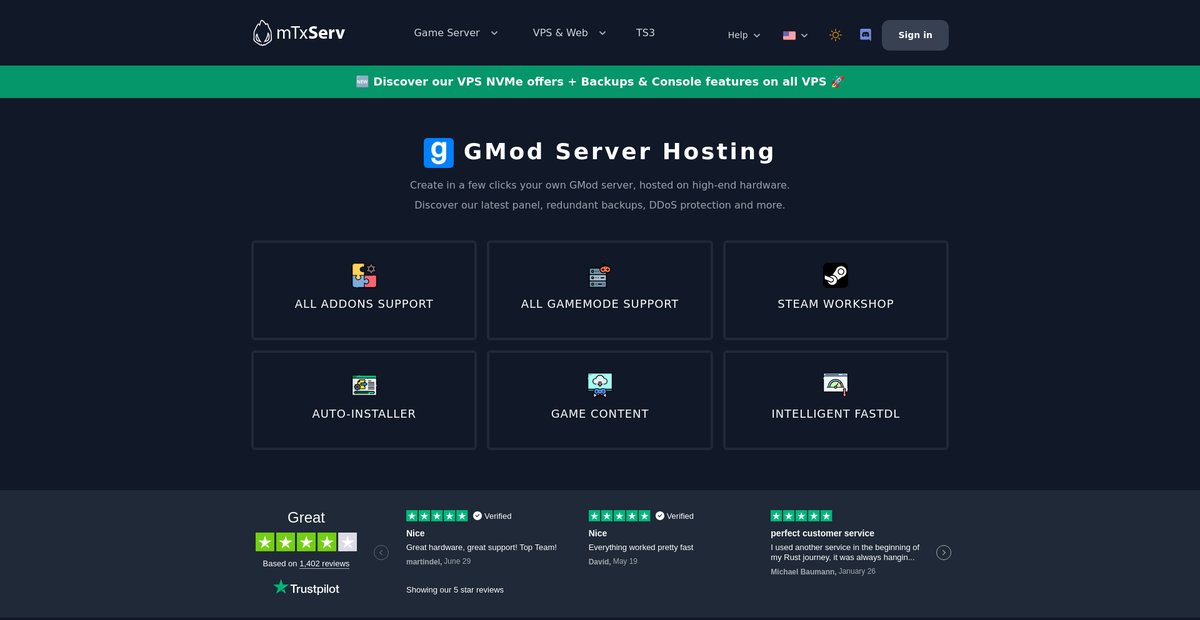This screenshot has width=1200, height=620.
Task: Click the Great overall star rating
Action: [x=306, y=542]
